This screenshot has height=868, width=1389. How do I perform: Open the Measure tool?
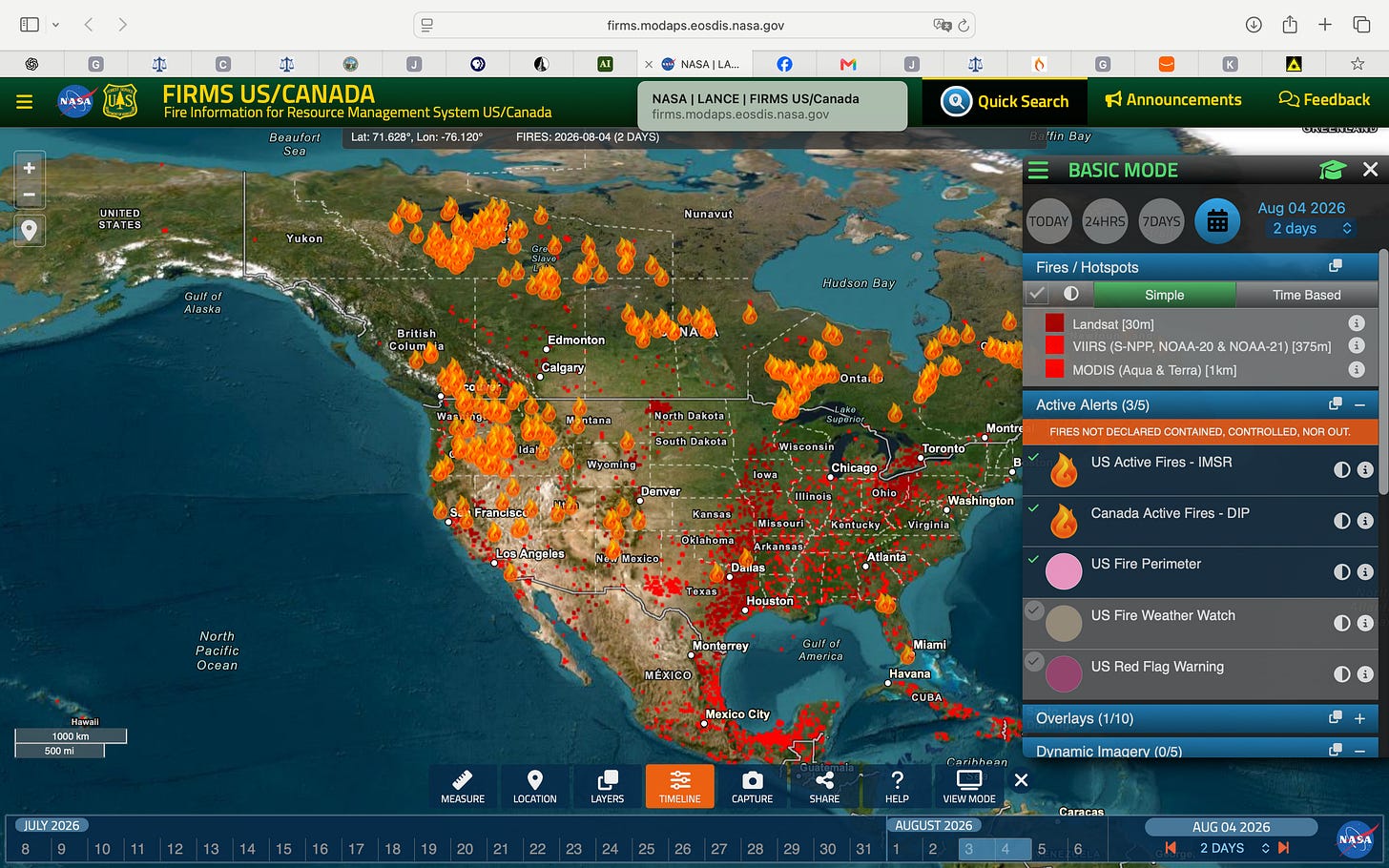[x=463, y=787]
